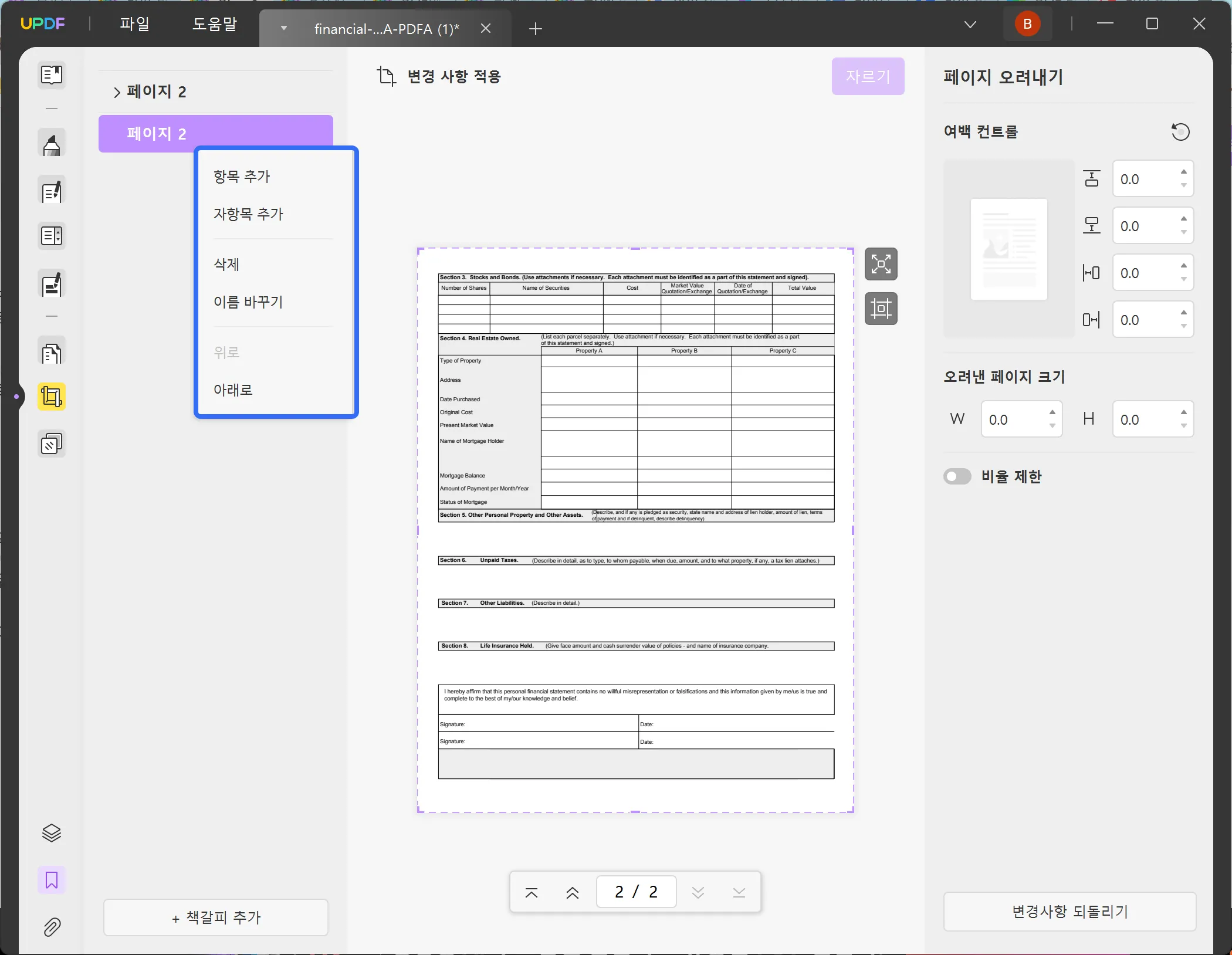Select the Comment highlighter tool icon

(x=52, y=143)
